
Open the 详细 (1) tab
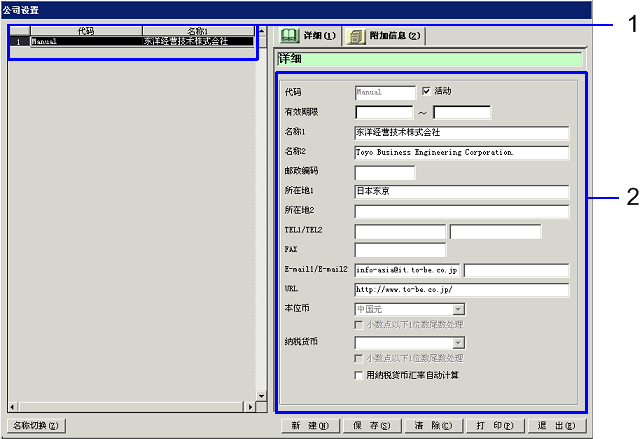[309, 36]
